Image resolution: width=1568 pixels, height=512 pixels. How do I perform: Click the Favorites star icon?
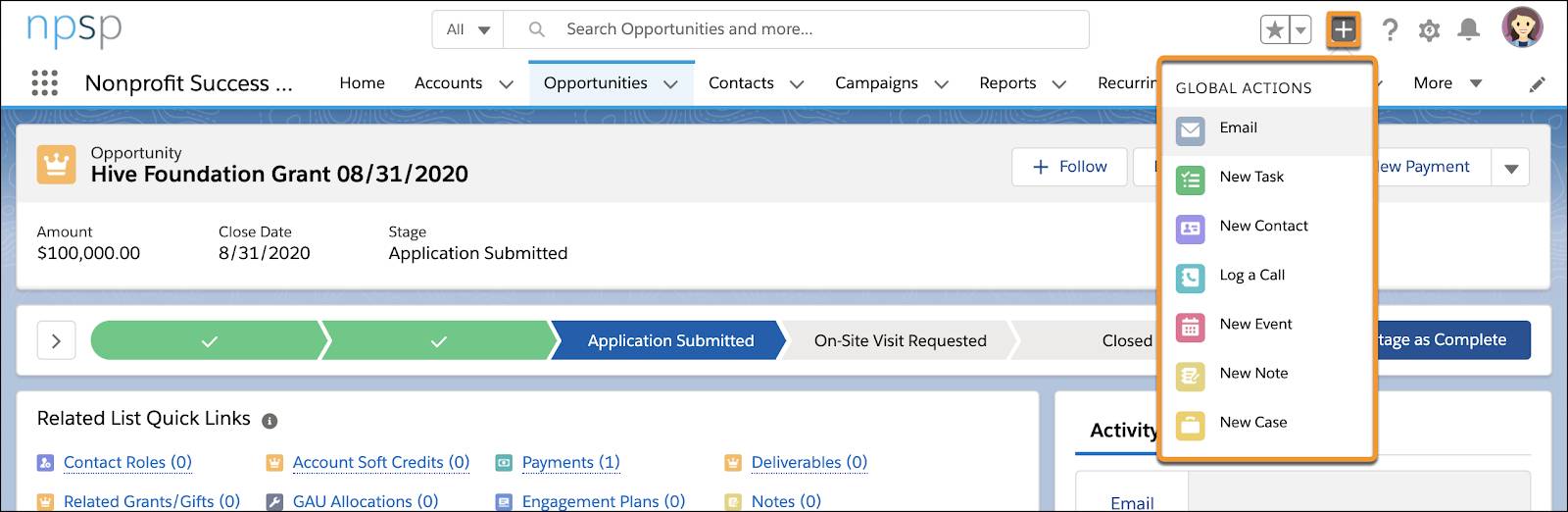[x=1275, y=30]
